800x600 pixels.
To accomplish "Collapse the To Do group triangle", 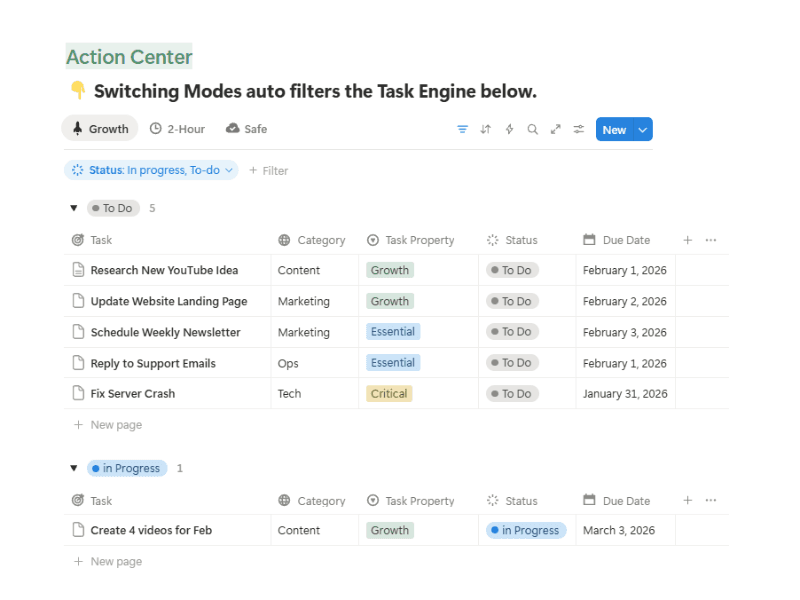I will [x=74, y=208].
